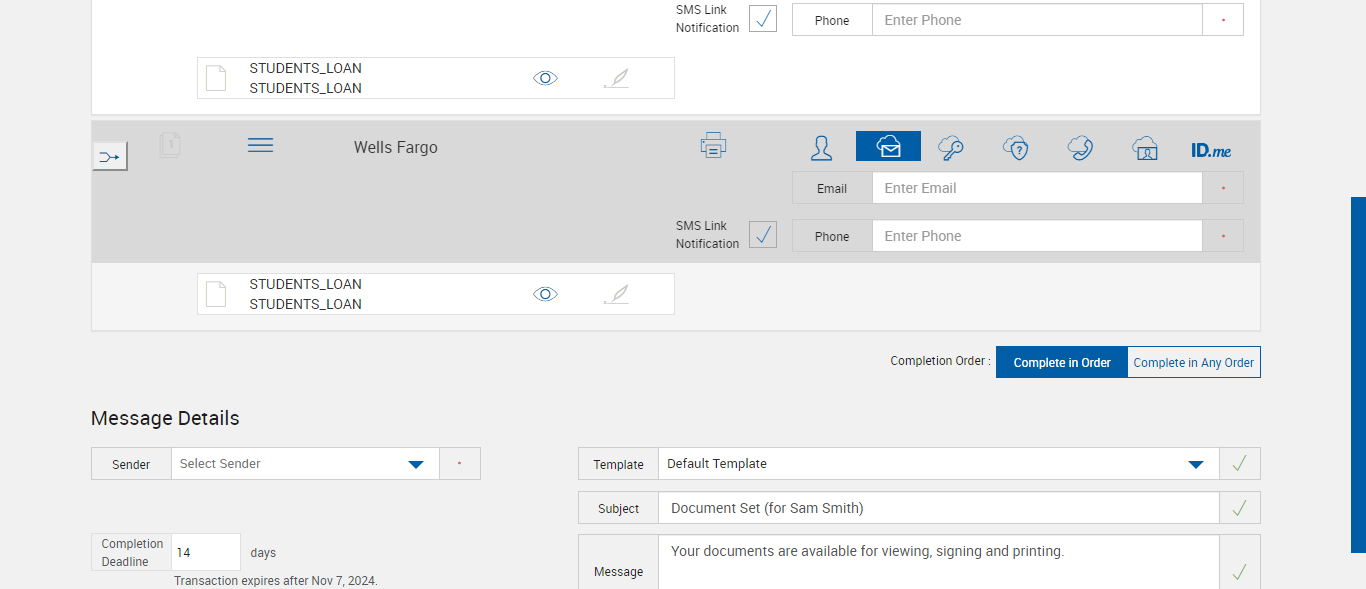Open the hamburger menu next to Wells Fargo
1366x589 pixels.
click(x=260, y=146)
